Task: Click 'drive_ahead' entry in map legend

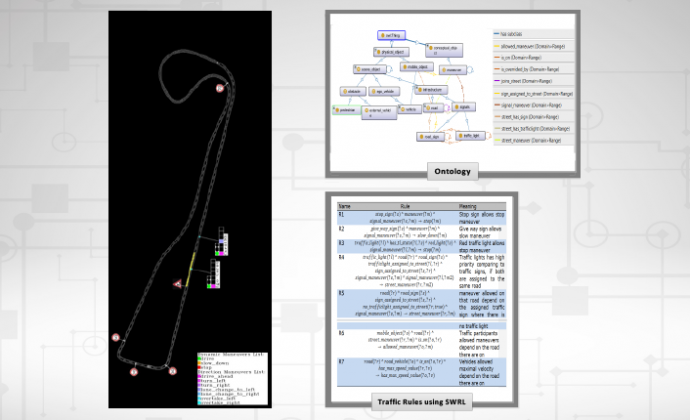Action: (216, 376)
